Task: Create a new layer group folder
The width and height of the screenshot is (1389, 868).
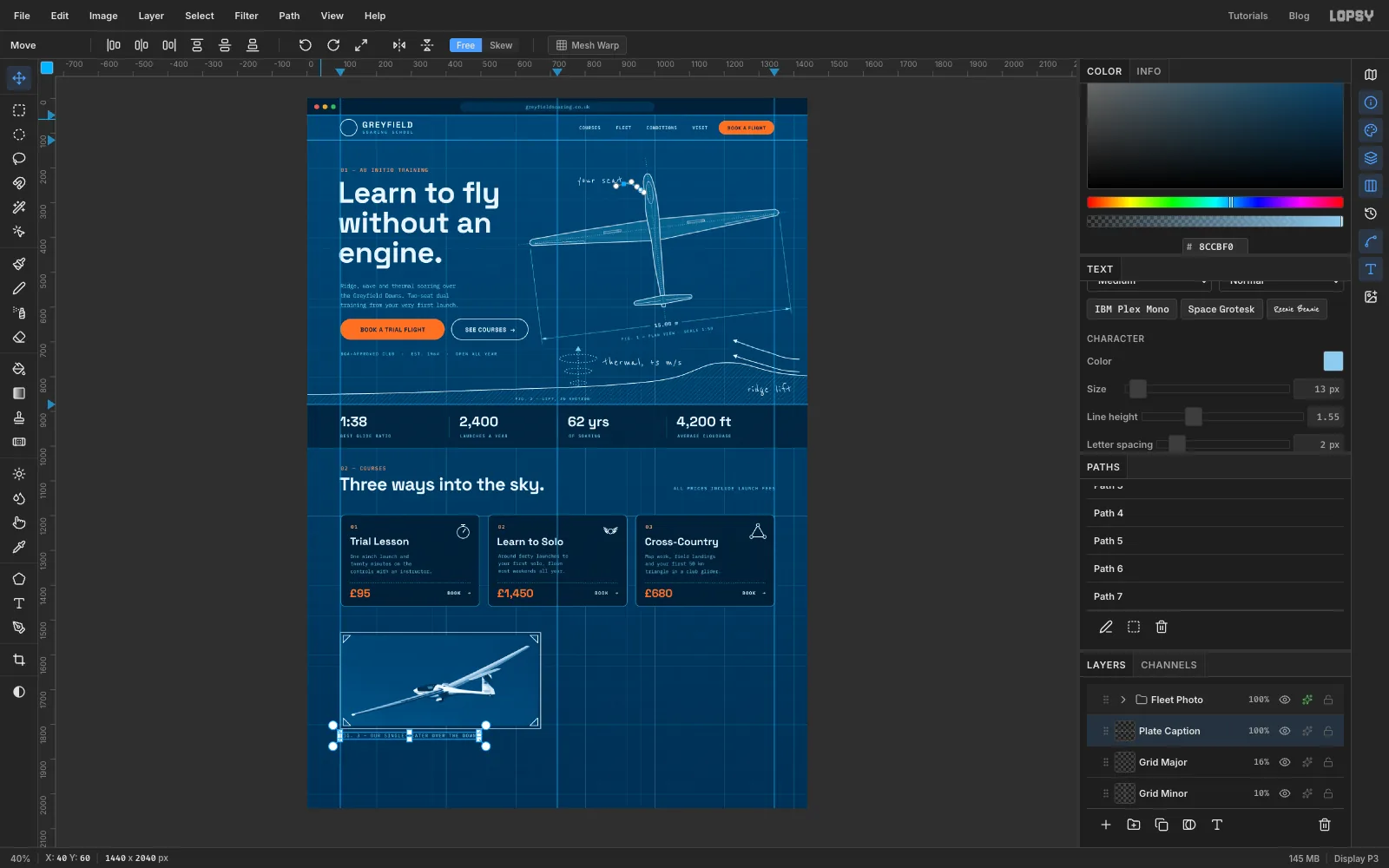Action: [x=1134, y=825]
